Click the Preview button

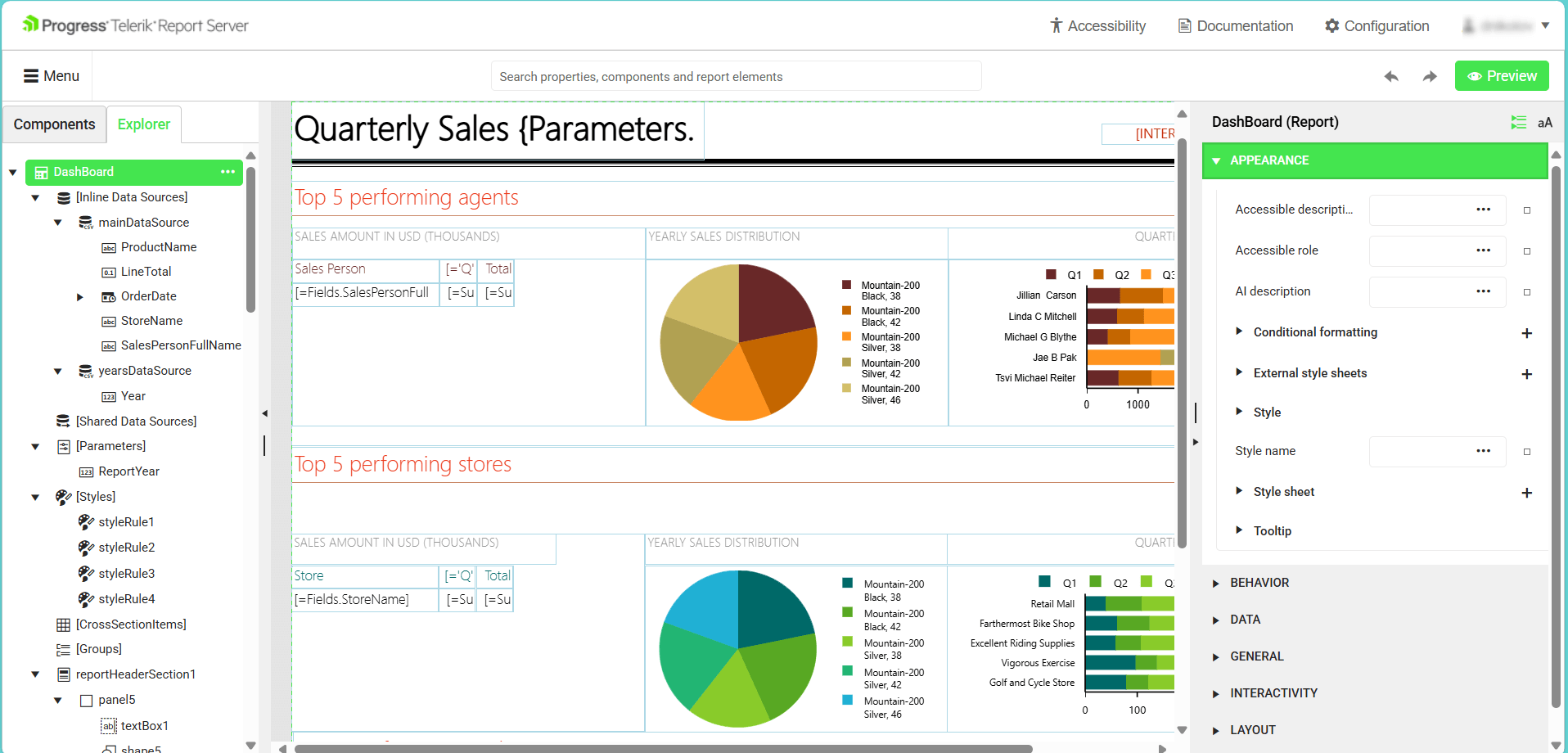click(x=1502, y=75)
